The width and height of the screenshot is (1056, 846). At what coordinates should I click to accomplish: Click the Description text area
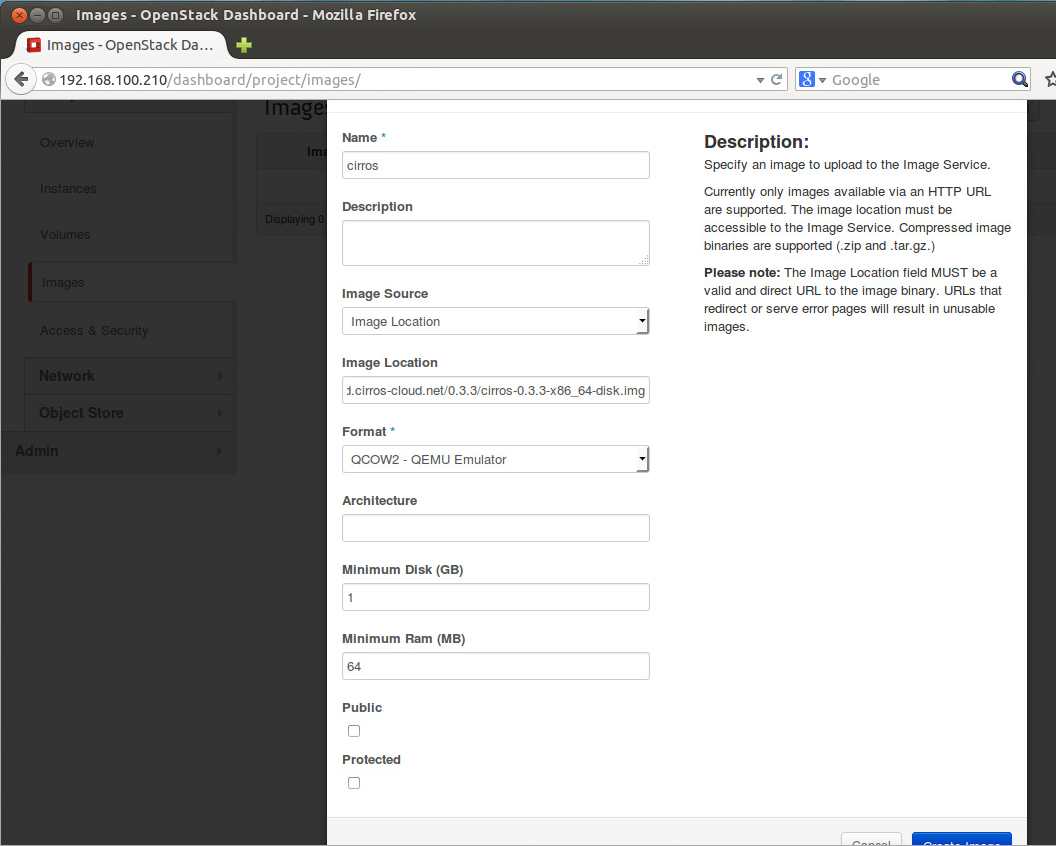(495, 242)
